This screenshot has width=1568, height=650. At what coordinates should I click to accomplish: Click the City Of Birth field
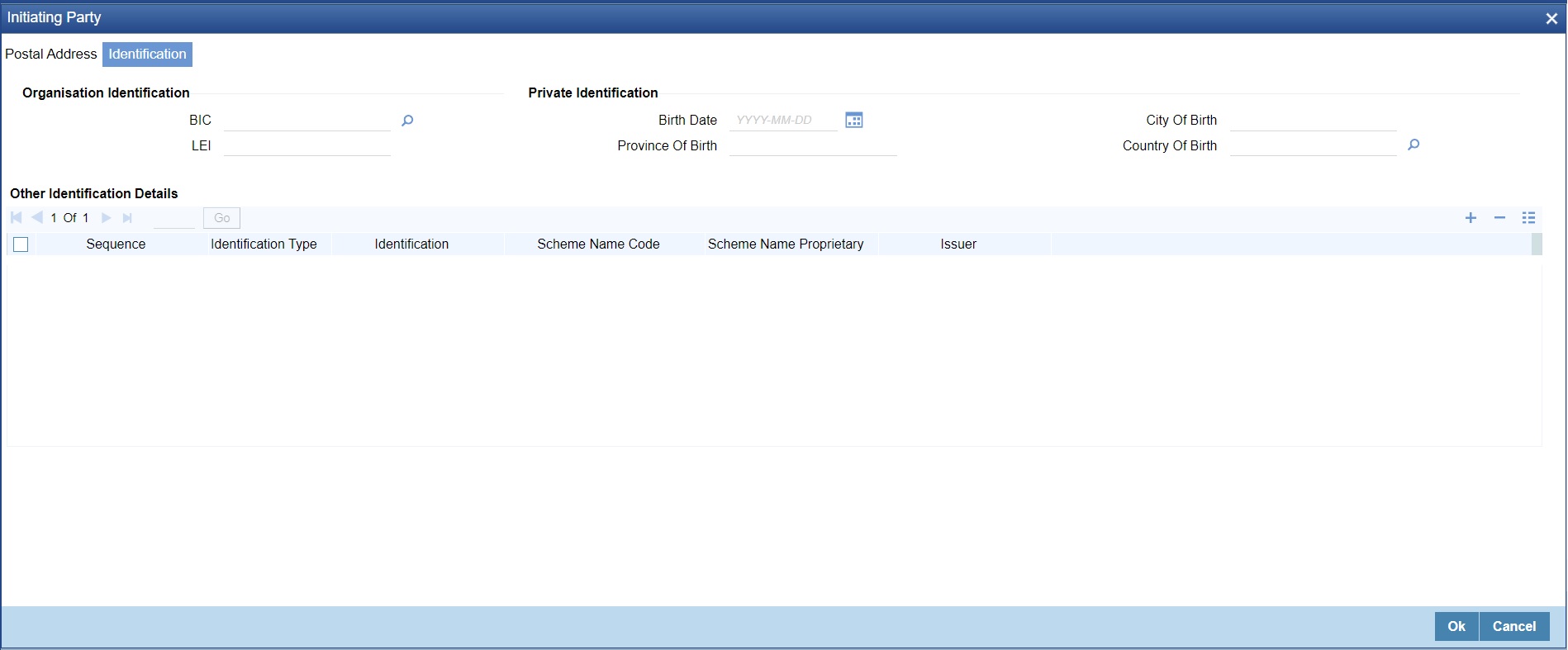click(x=1314, y=121)
